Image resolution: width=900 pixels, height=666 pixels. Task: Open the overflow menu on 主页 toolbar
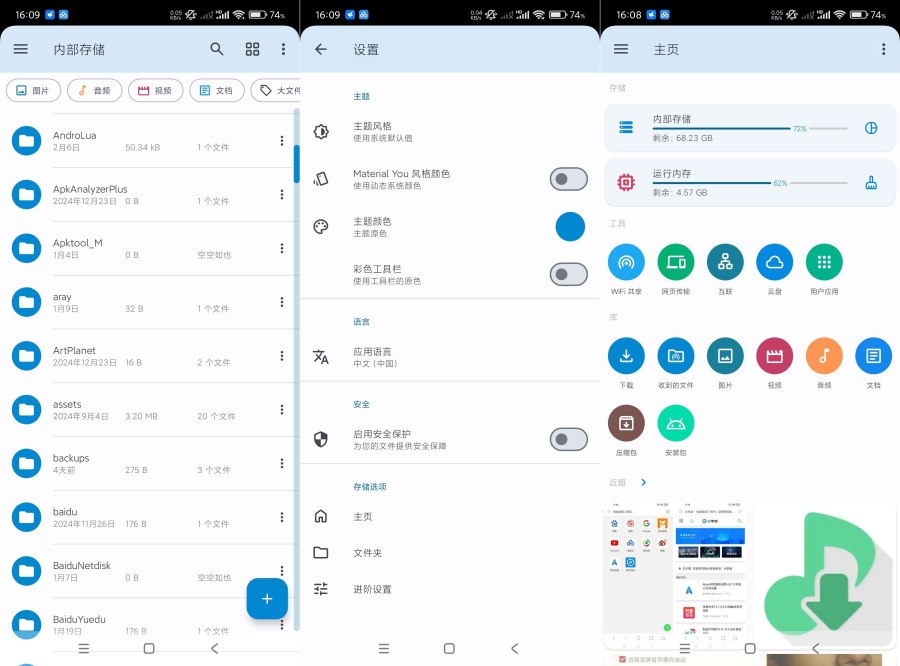[x=883, y=49]
